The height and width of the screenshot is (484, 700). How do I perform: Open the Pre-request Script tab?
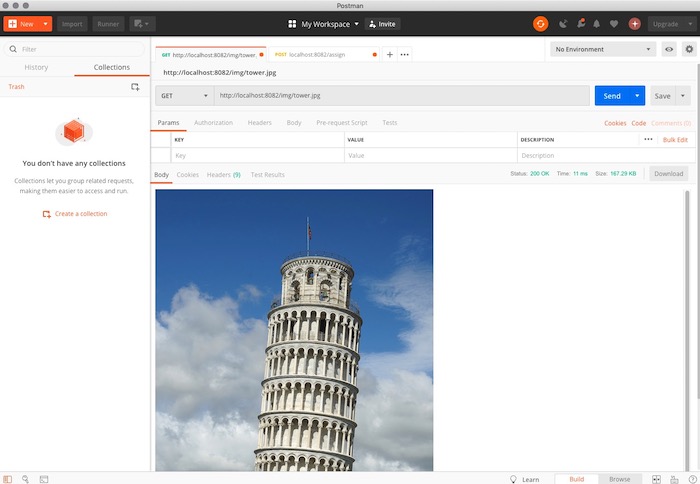342,122
